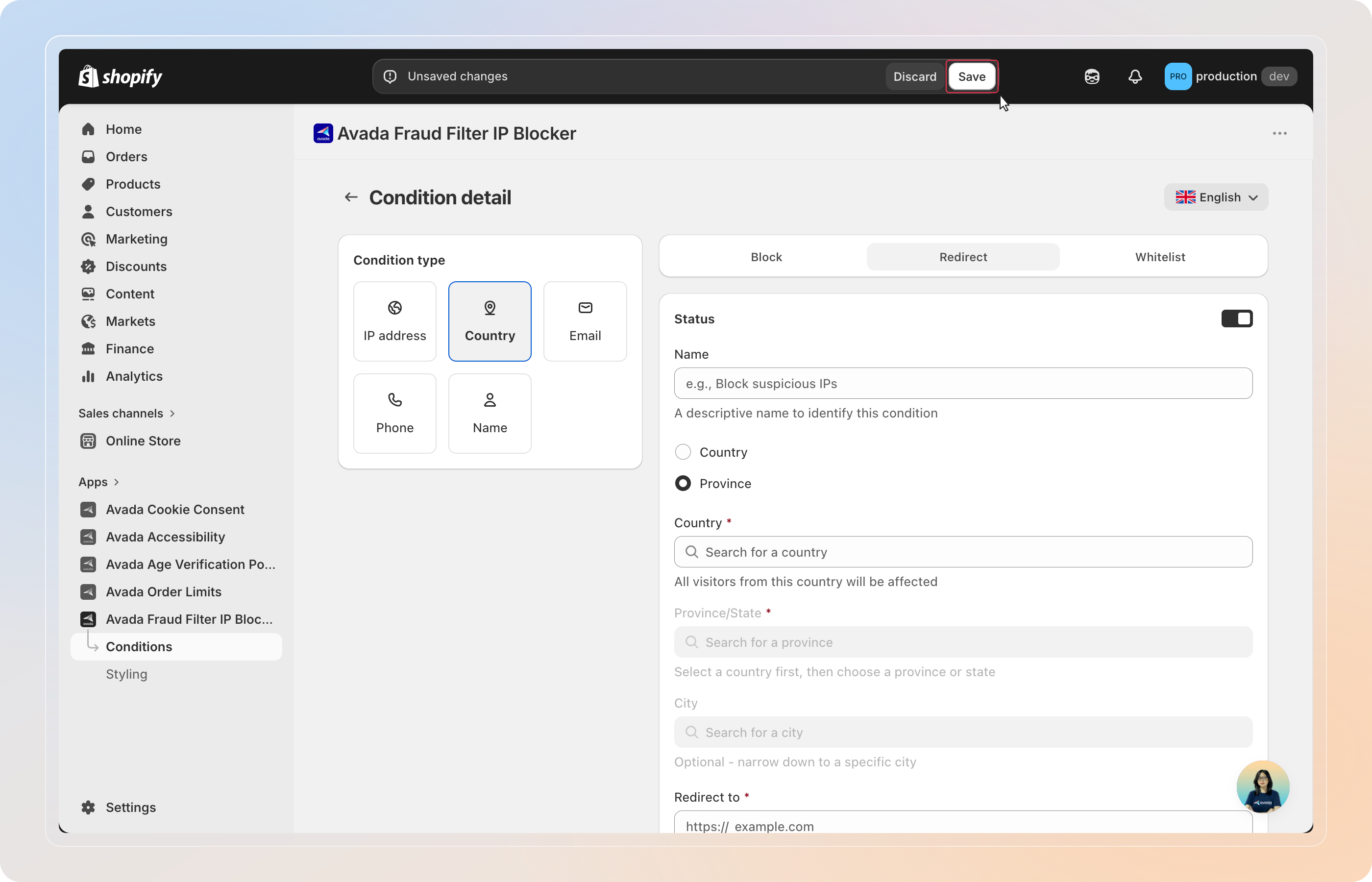This screenshot has height=882, width=1372.
Task: Click the Customers person icon
Action: tap(88, 211)
